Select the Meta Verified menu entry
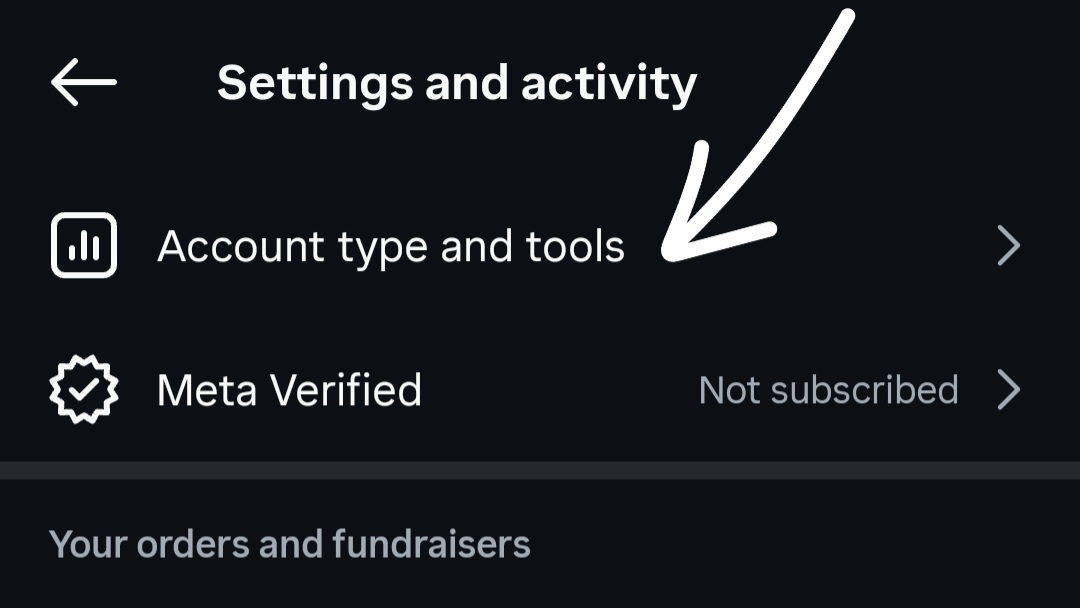 pyautogui.click(x=290, y=390)
